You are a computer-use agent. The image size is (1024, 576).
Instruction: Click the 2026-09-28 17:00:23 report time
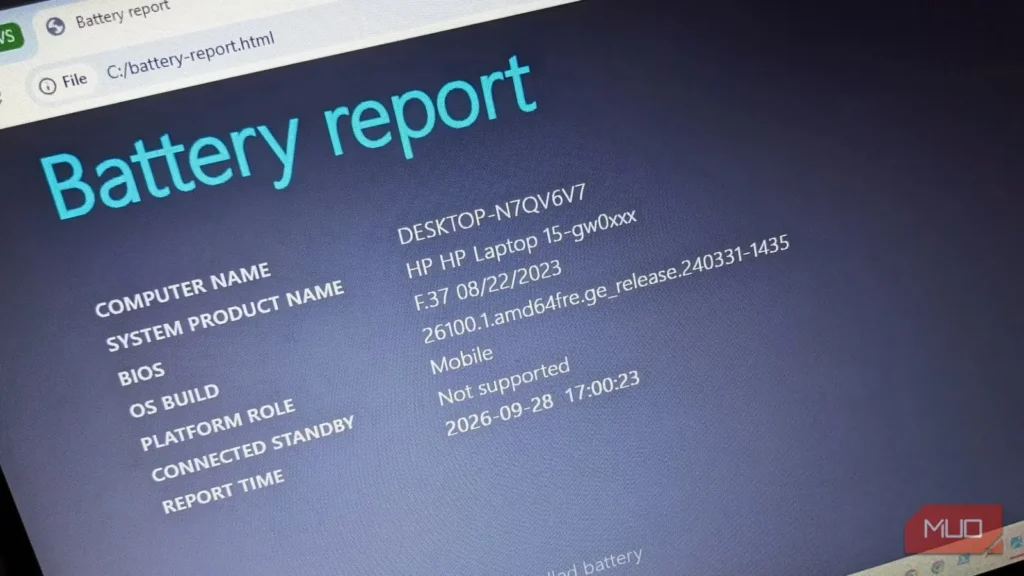(x=542, y=404)
